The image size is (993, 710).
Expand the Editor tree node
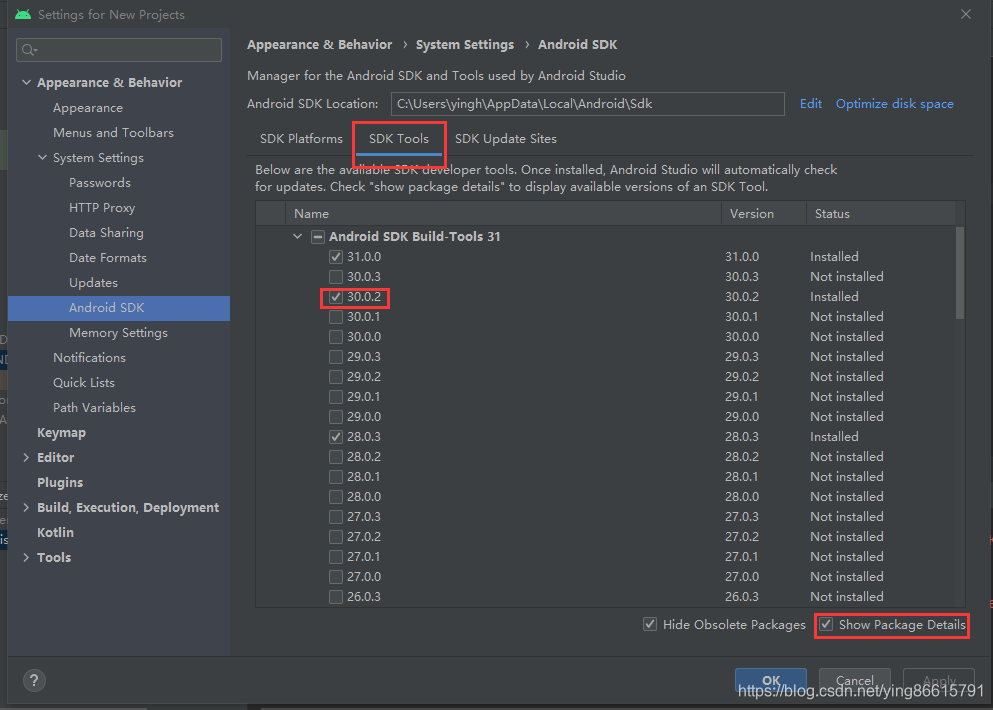tap(26, 457)
